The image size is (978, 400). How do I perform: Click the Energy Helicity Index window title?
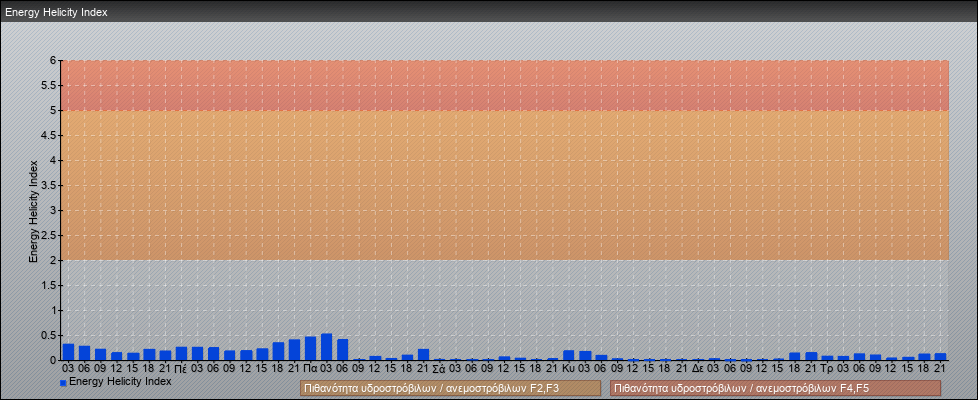(x=57, y=12)
